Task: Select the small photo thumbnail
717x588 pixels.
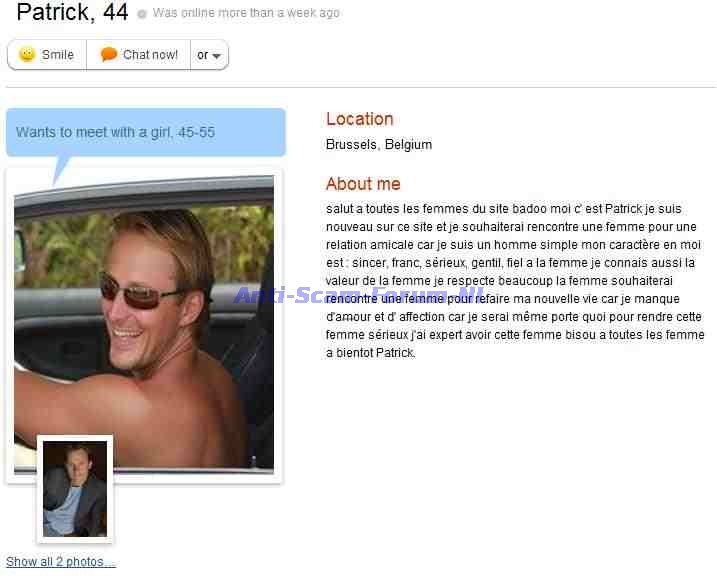Action: 75,489
